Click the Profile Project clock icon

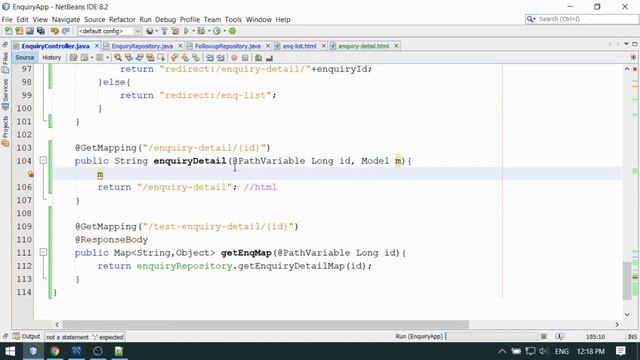click(217, 31)
